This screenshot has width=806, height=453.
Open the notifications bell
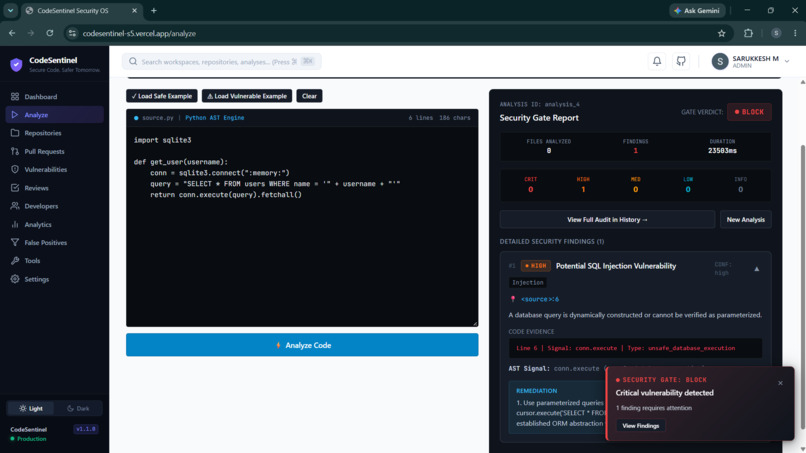pyautogui.click(x=657, y=61)
